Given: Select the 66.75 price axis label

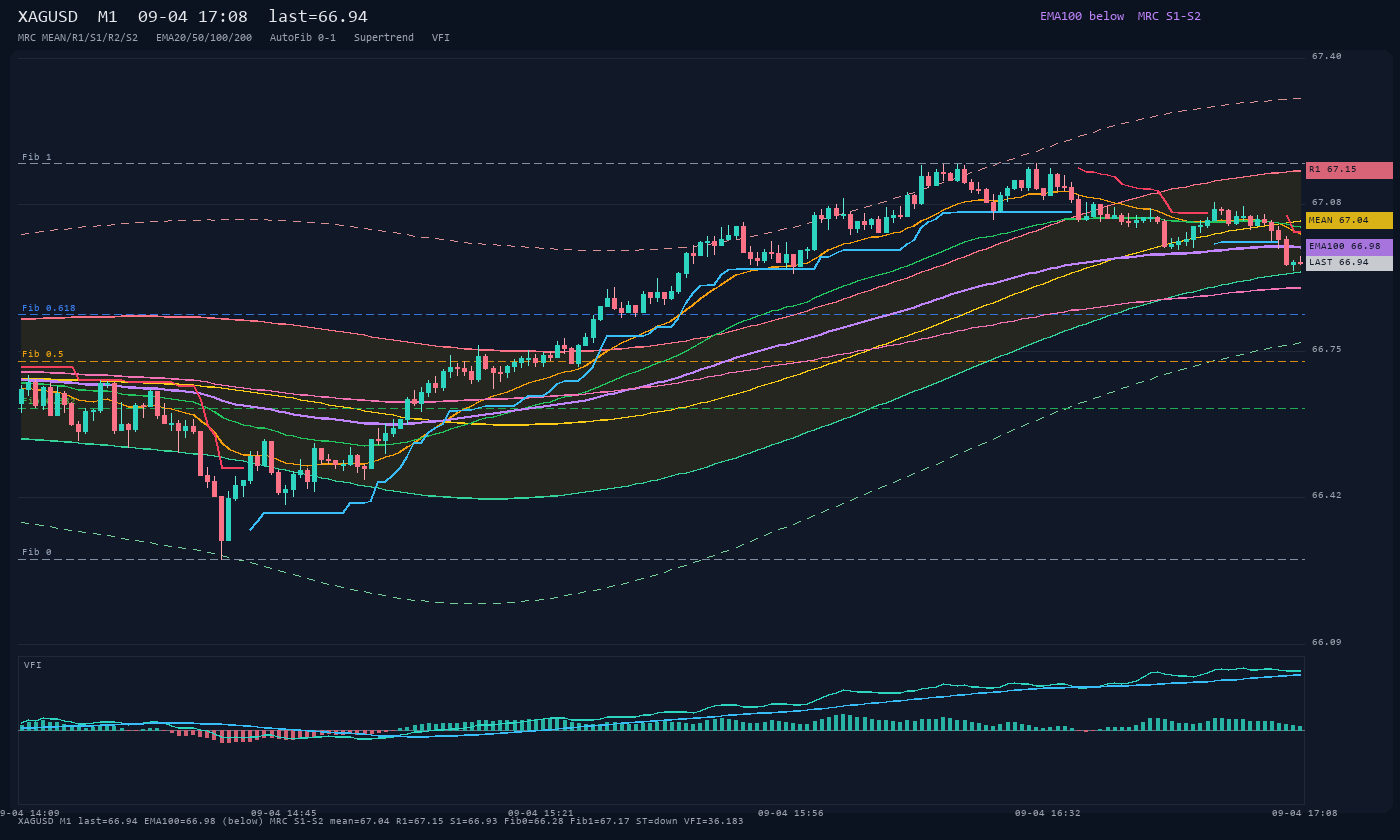Looking at the screenshot, I should (1327, 349).
